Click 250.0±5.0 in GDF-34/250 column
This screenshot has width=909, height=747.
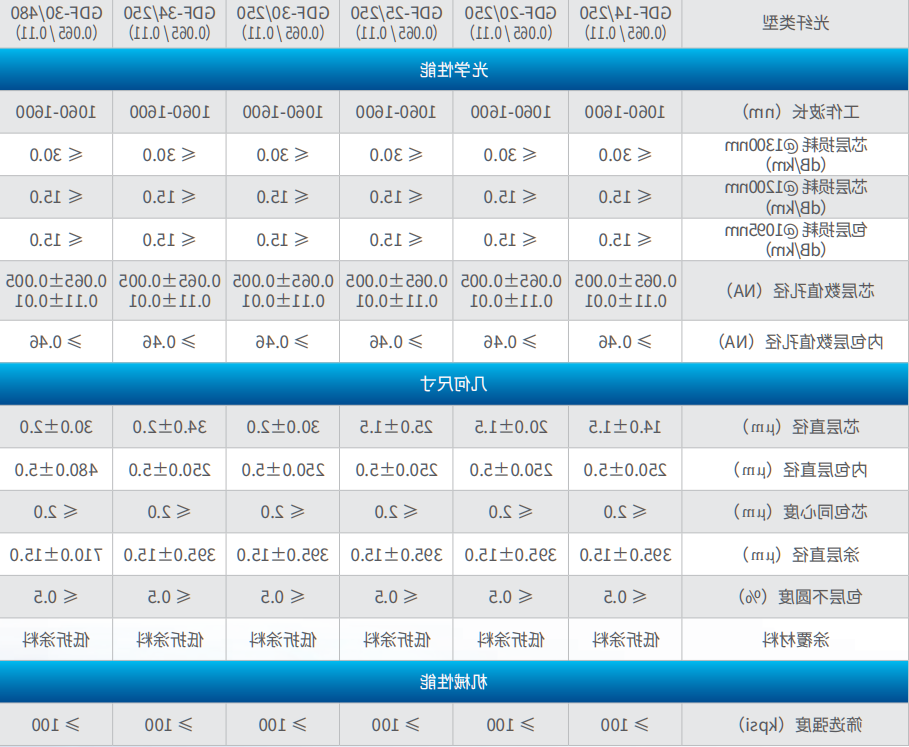[169, 469]
